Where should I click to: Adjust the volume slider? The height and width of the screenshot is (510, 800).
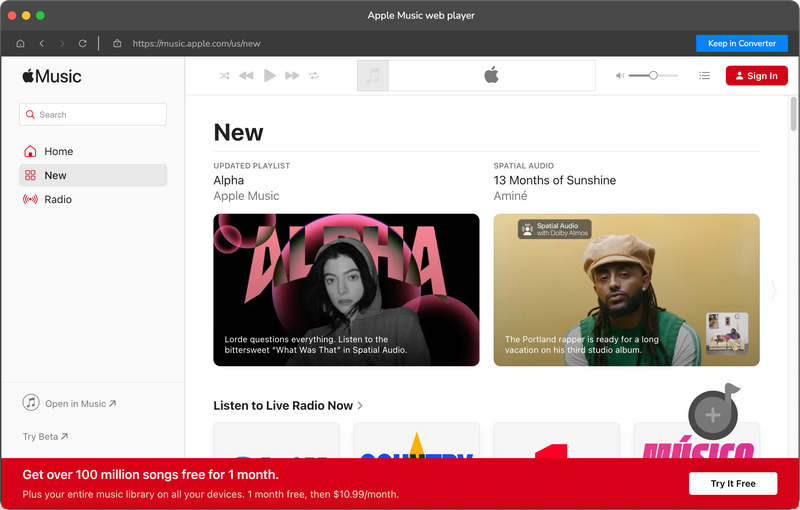point(653,75)
